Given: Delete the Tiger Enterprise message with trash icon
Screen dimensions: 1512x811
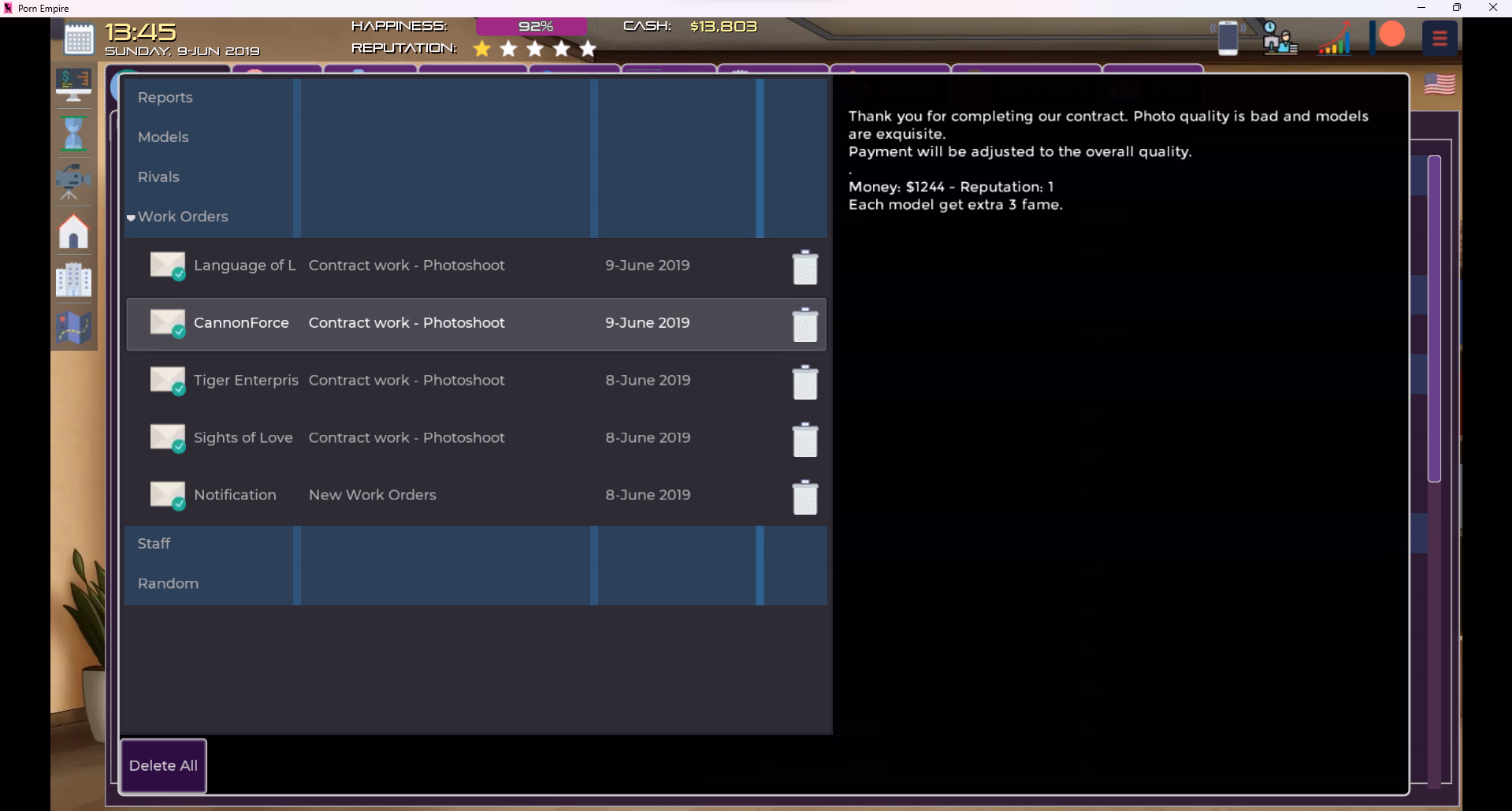Looking at the screenshot, I should [804, 382].
